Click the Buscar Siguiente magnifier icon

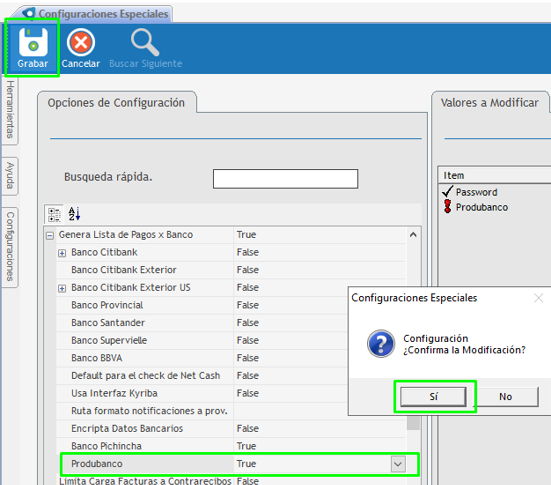tap(145, 43)
